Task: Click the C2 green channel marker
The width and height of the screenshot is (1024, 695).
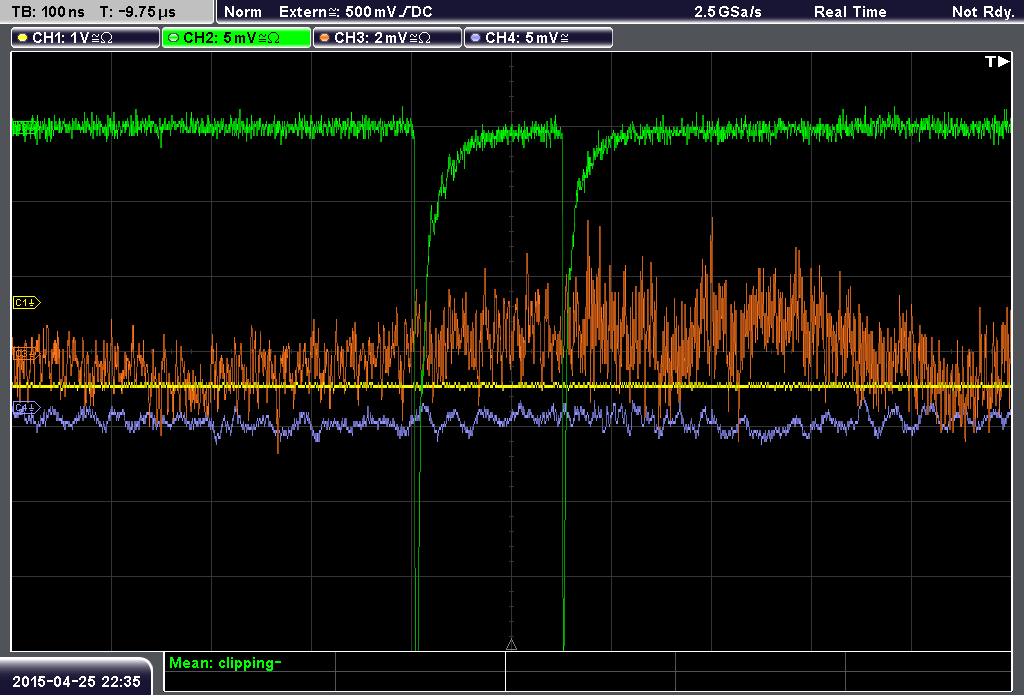Action: pos(25,127)
